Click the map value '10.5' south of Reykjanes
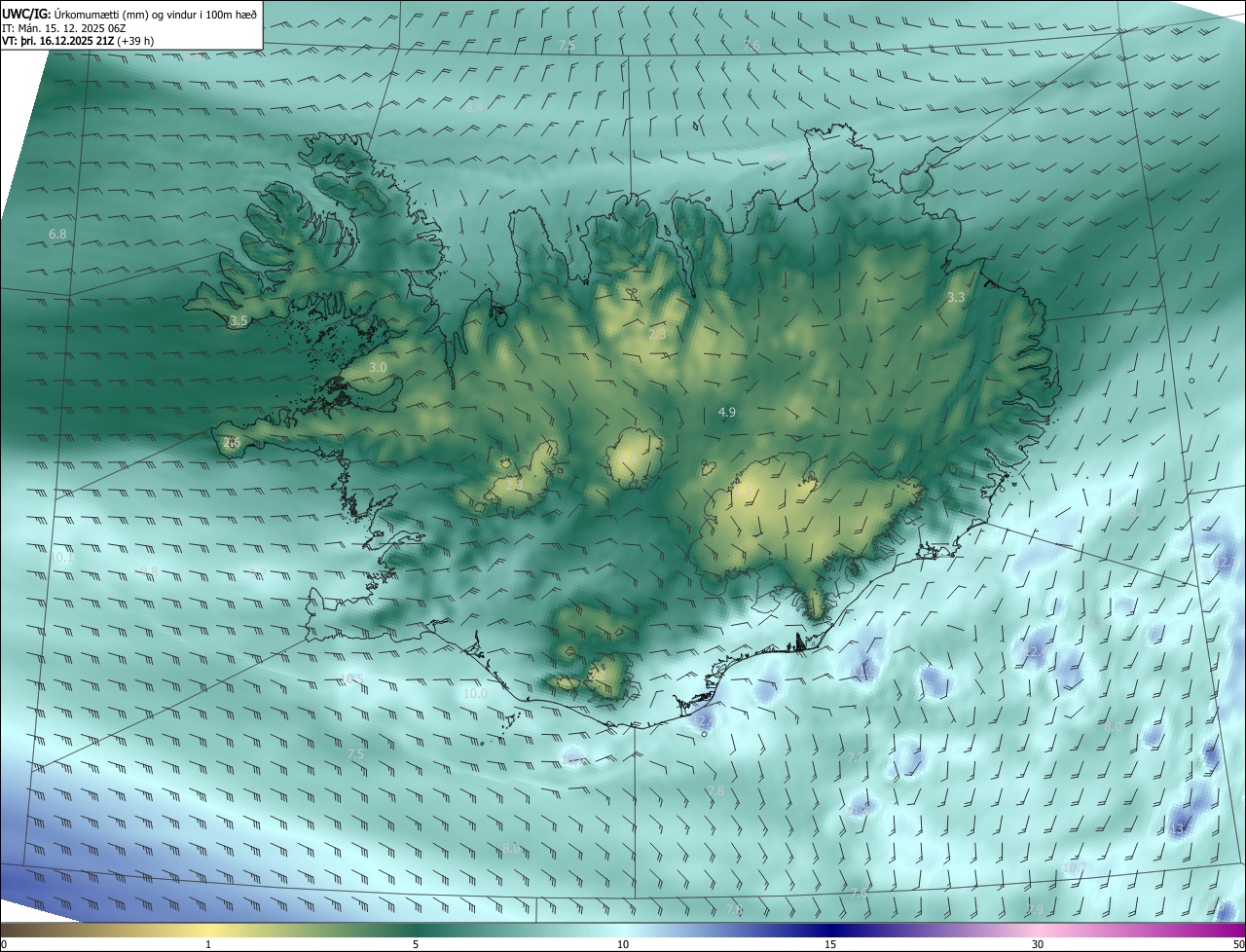 click(351, 678)
